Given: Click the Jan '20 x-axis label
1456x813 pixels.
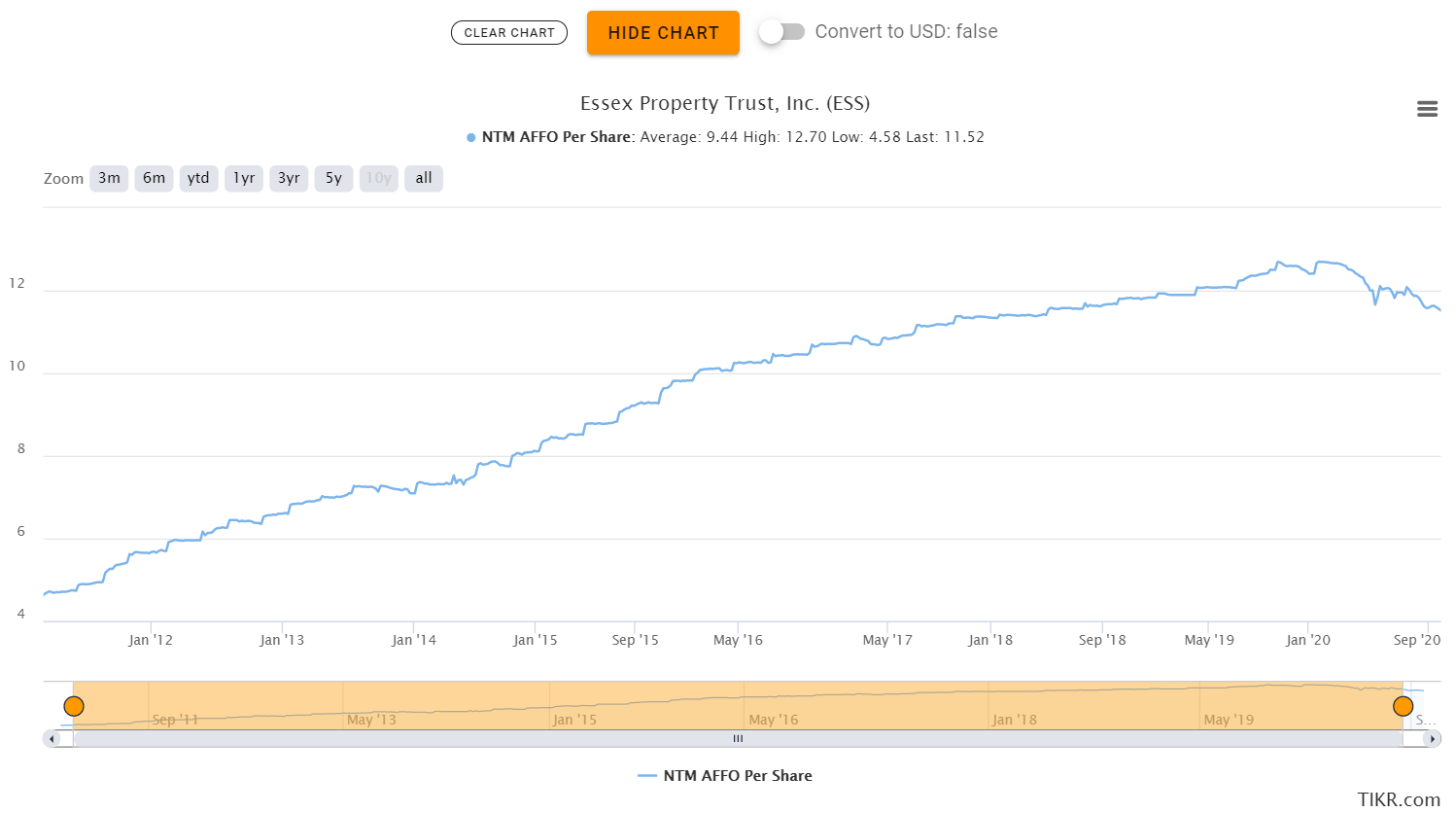Looking at the screenshot, I should (1308, 640).
